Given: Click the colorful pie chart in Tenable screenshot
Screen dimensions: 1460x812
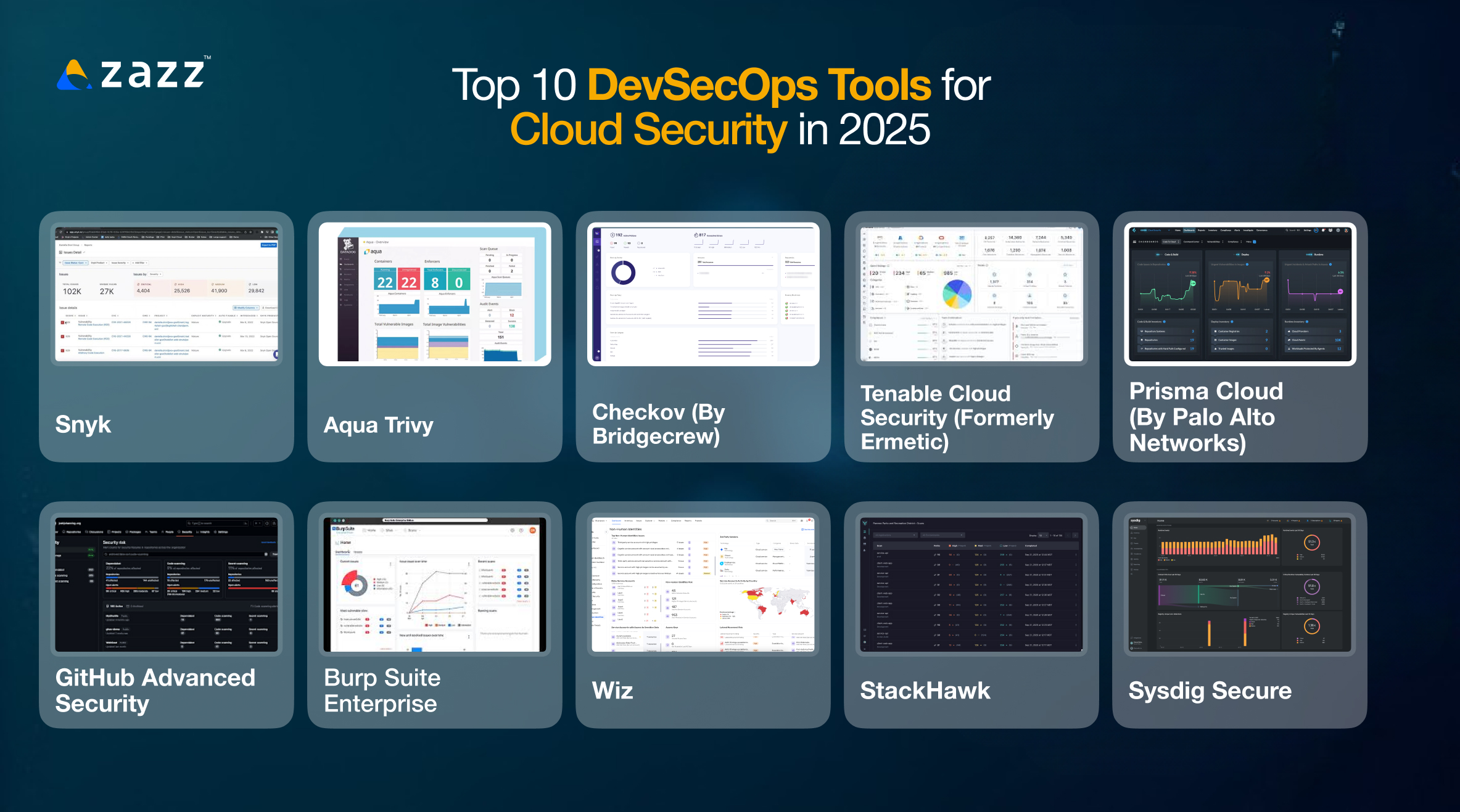Looking at the screenshot, I should pos(957,293).
